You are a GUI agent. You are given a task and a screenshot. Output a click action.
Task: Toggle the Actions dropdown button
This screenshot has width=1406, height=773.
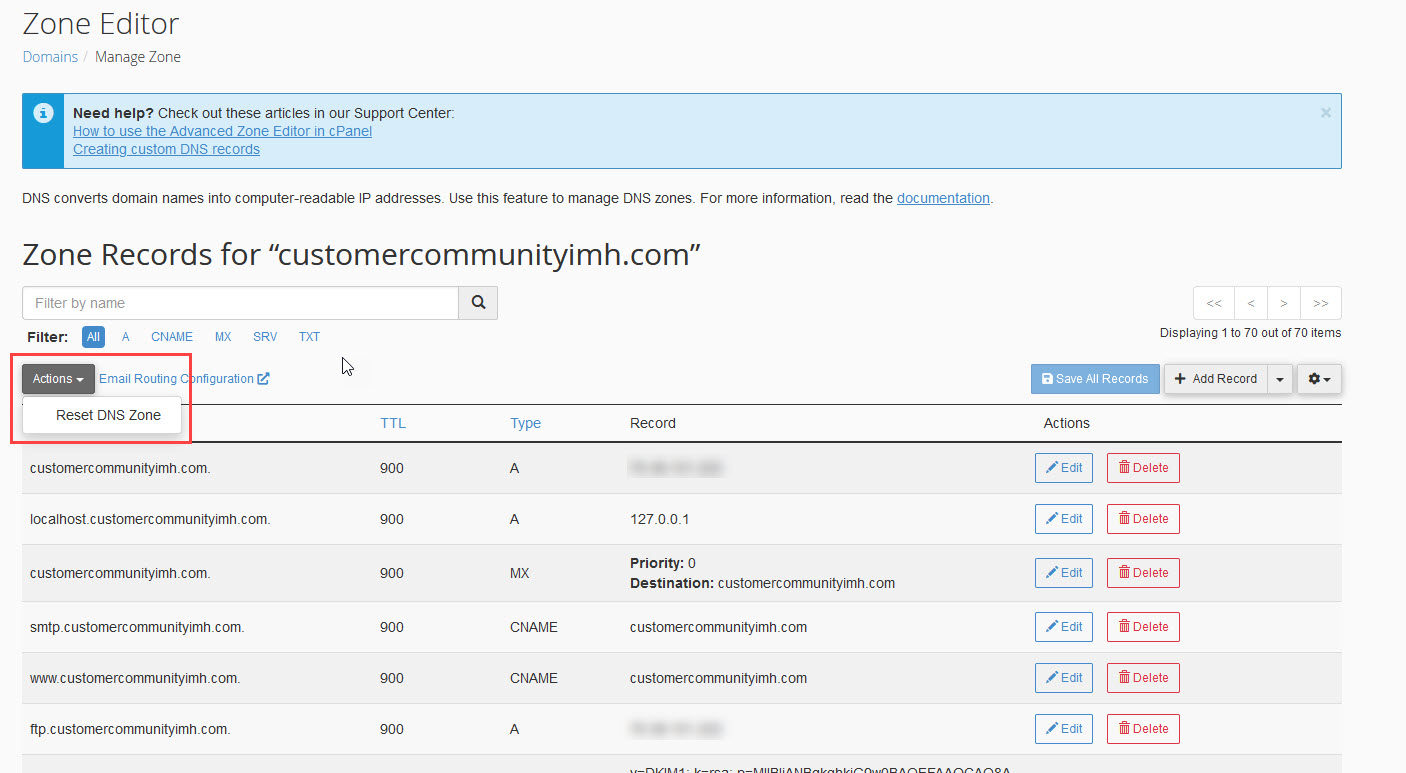(x=58, y=379)
